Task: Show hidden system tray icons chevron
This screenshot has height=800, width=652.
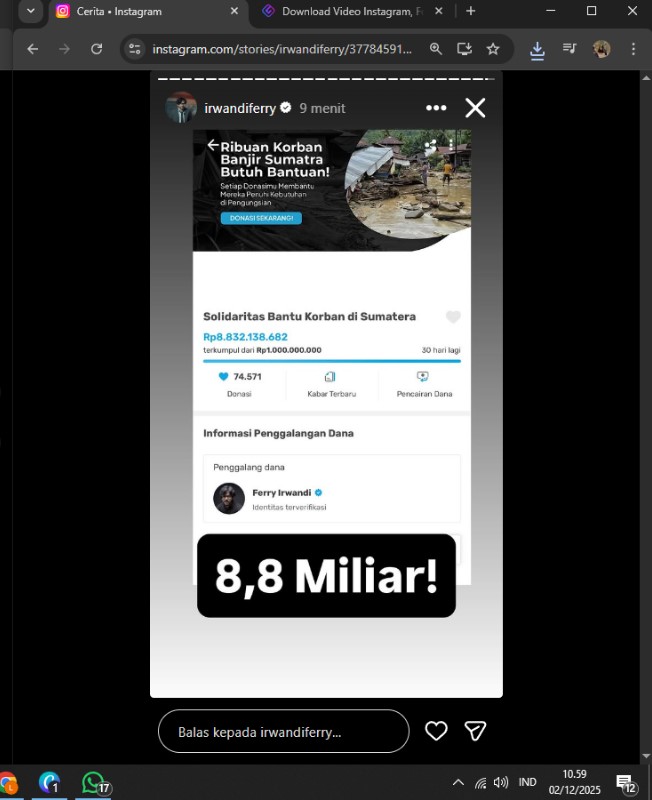Action: coord(458,782)
